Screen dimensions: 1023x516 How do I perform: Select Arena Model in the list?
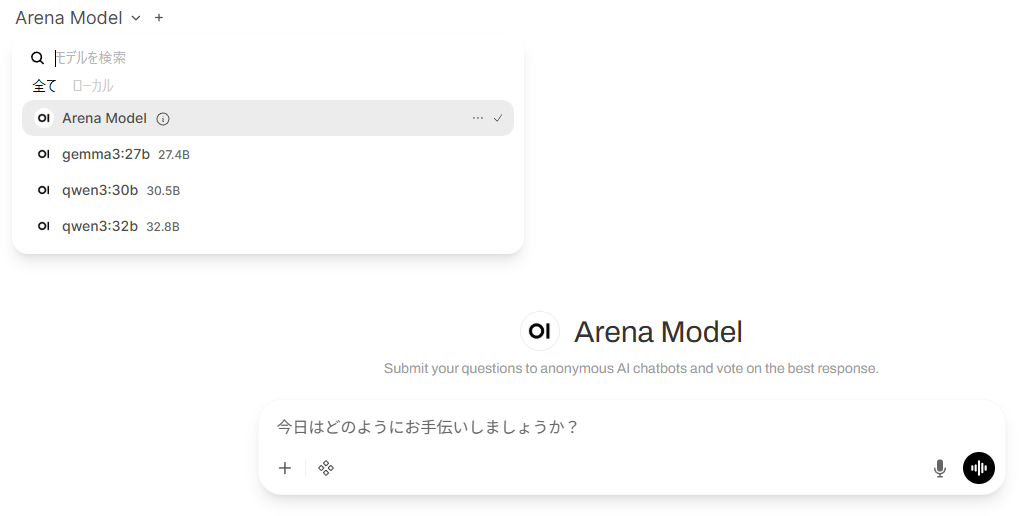tap(104, 118)
